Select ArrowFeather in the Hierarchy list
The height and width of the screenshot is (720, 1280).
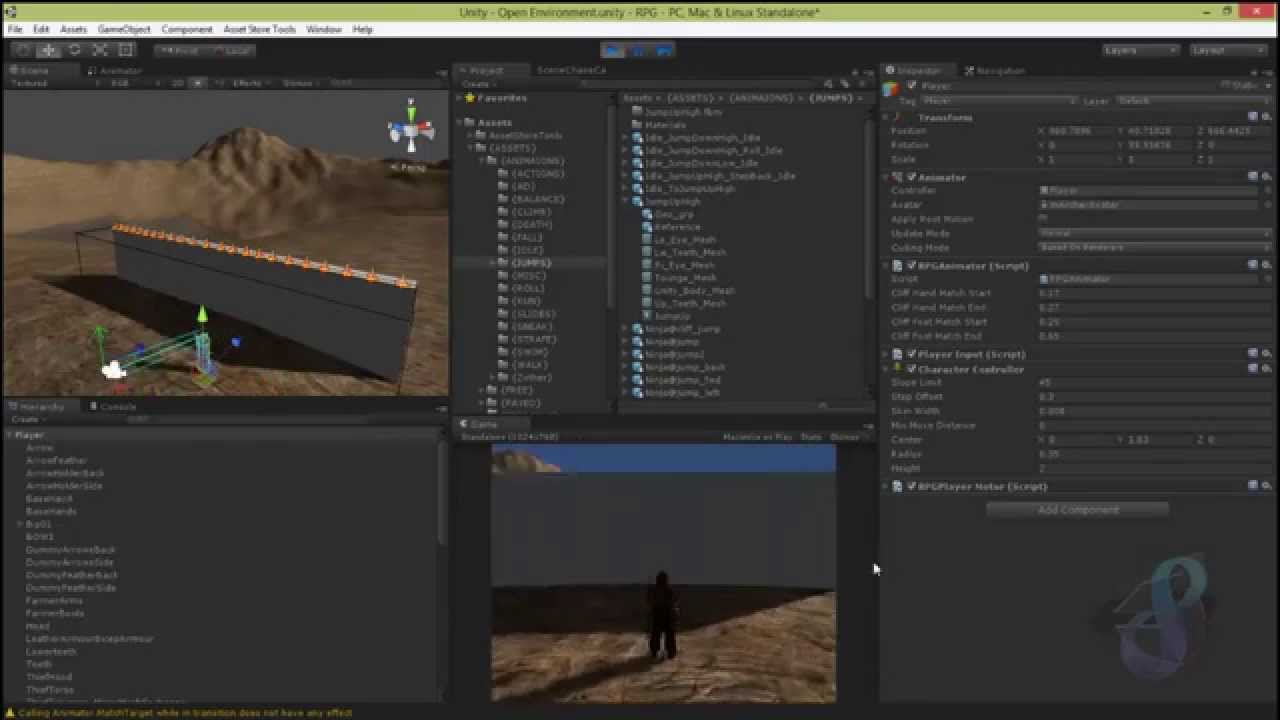coord(56,461)
